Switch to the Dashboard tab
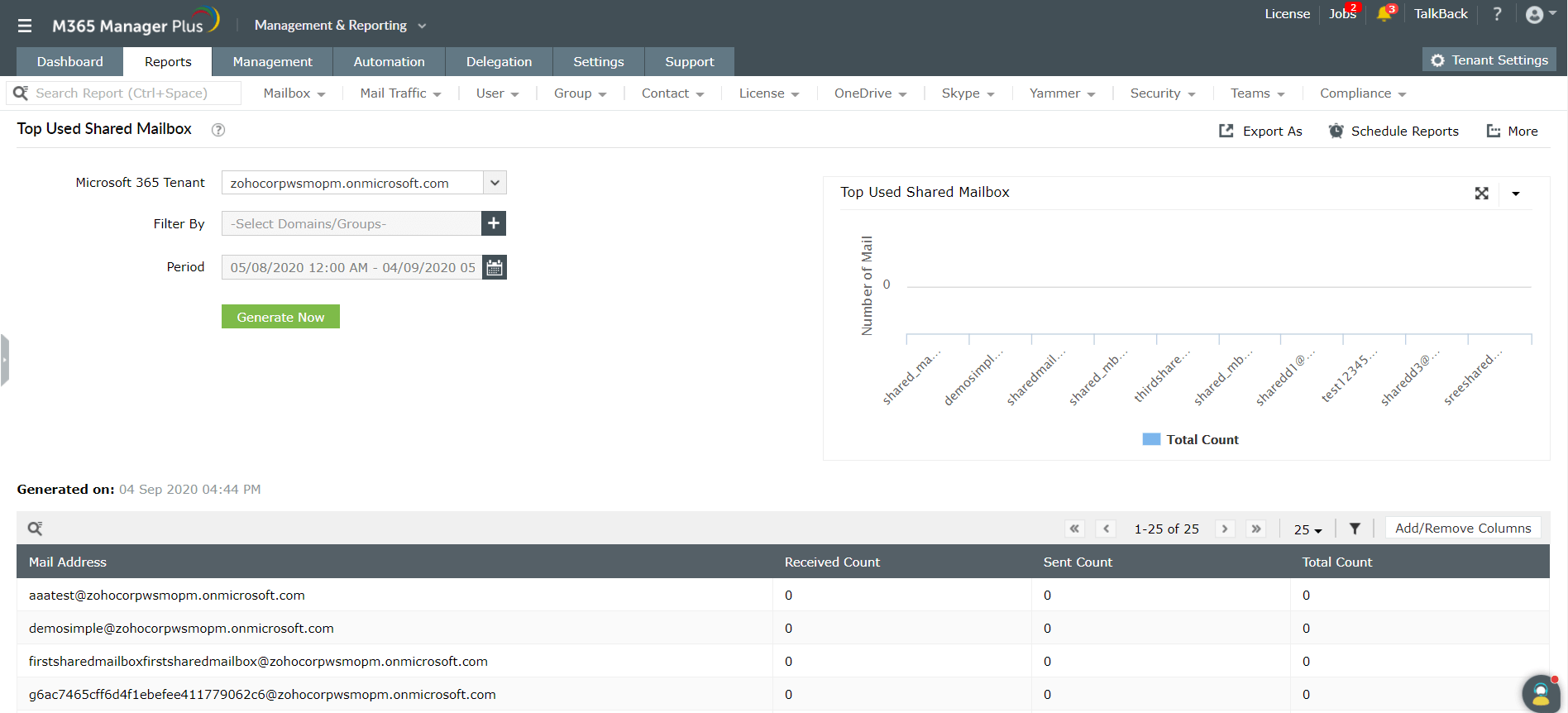This screenshot has width=1568, height=713. [70, 62]
